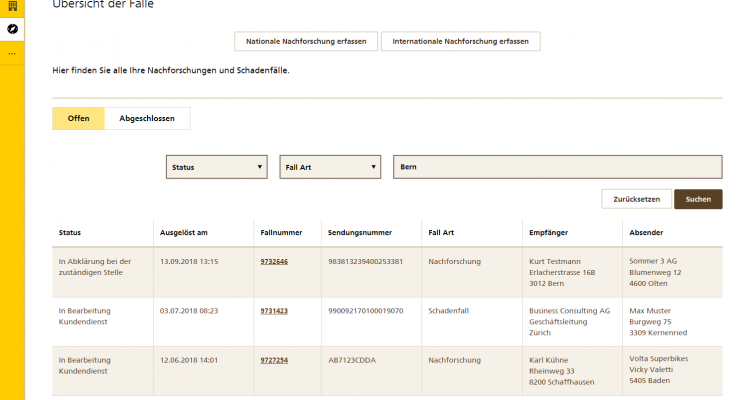Image resolution: width=750 pixels, height=400 pixels.
Task: Click Nachforschung cell in row 9732646
Action: click(454, 261)
